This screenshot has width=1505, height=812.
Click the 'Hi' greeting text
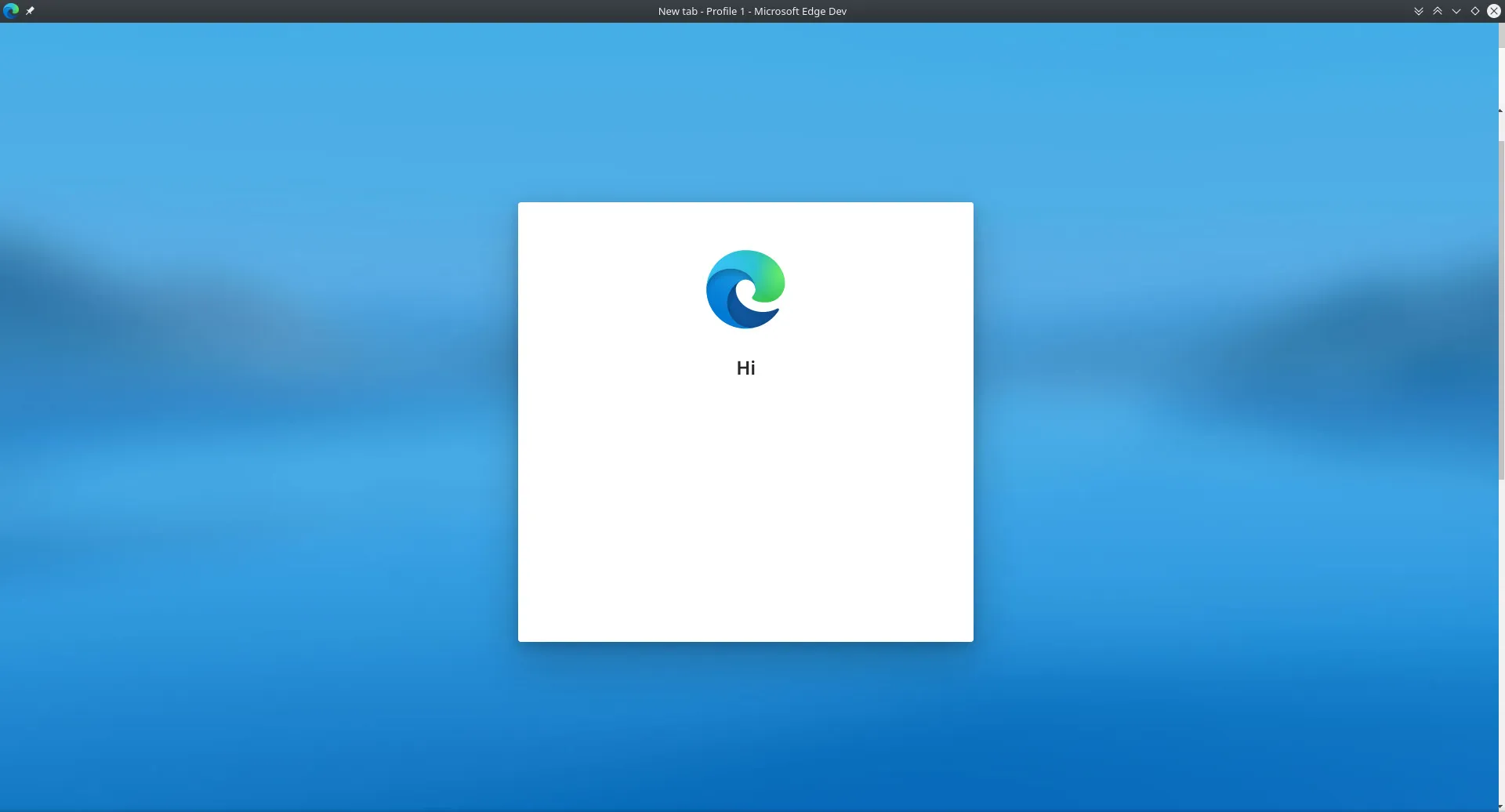(x=745, y=367)
